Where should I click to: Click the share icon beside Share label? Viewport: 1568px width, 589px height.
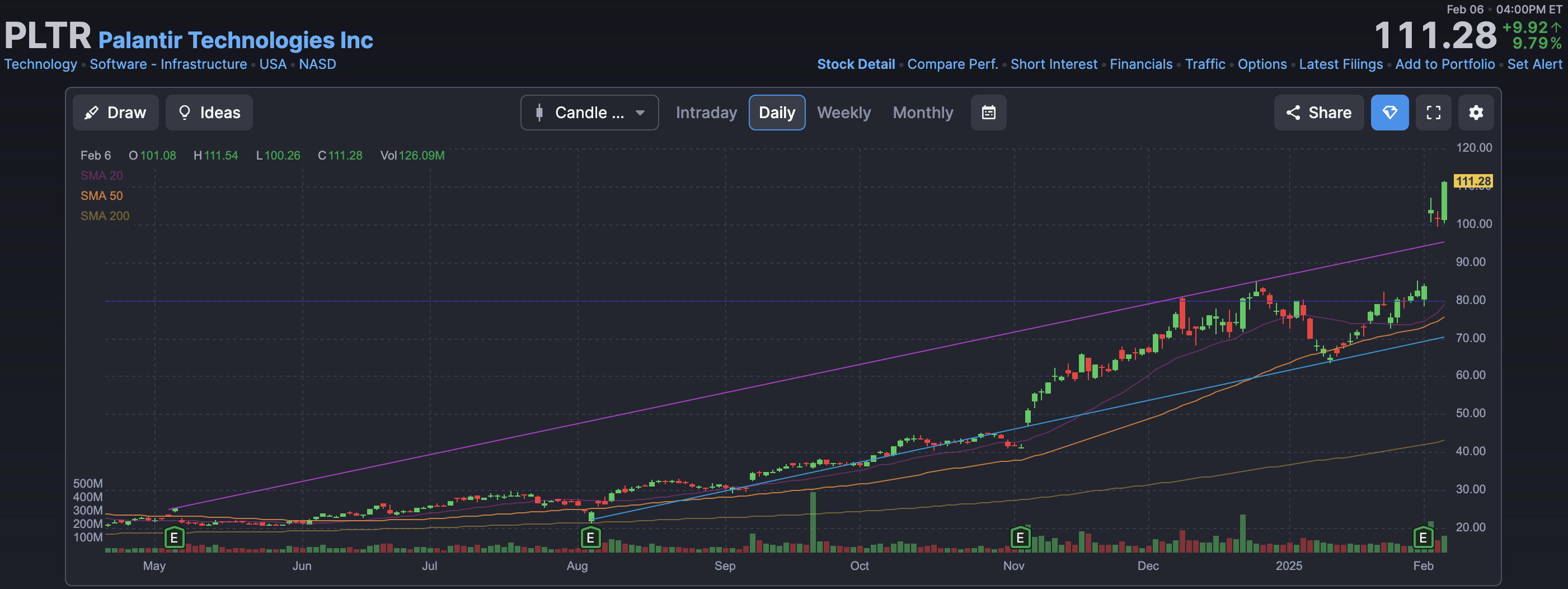1293,113
